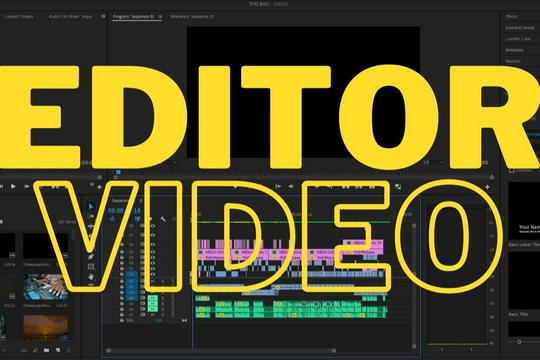This screenshot has width=540, height=360.
Task: Open the Audio Clip Mixer tab
Action: [x=70, y=17]
